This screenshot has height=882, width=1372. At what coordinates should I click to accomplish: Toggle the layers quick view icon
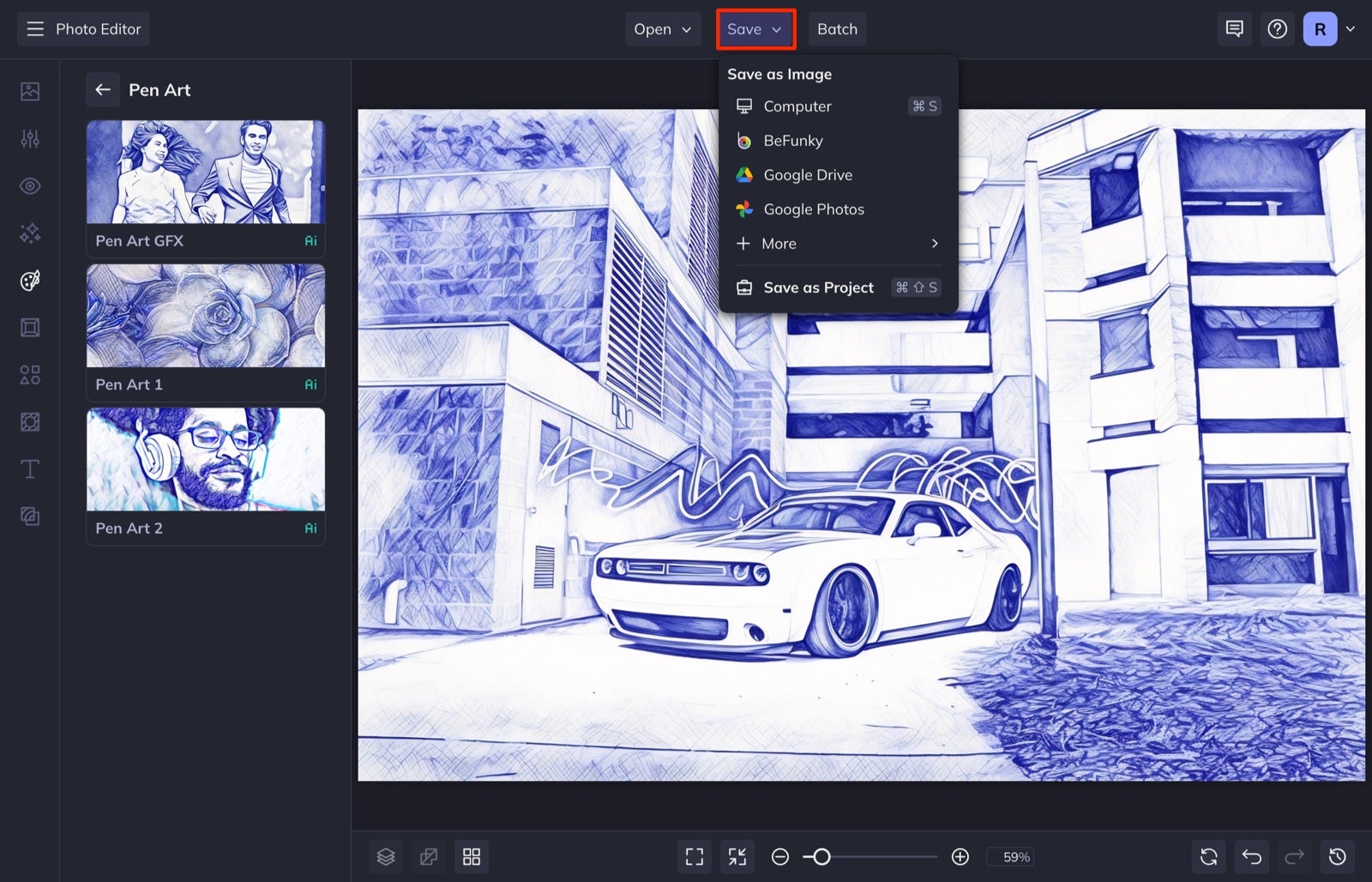pos(386,856)
